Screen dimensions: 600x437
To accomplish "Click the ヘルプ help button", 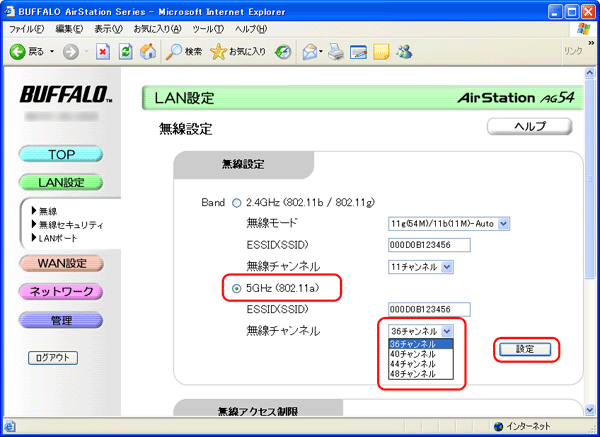I will click(529, 127).
